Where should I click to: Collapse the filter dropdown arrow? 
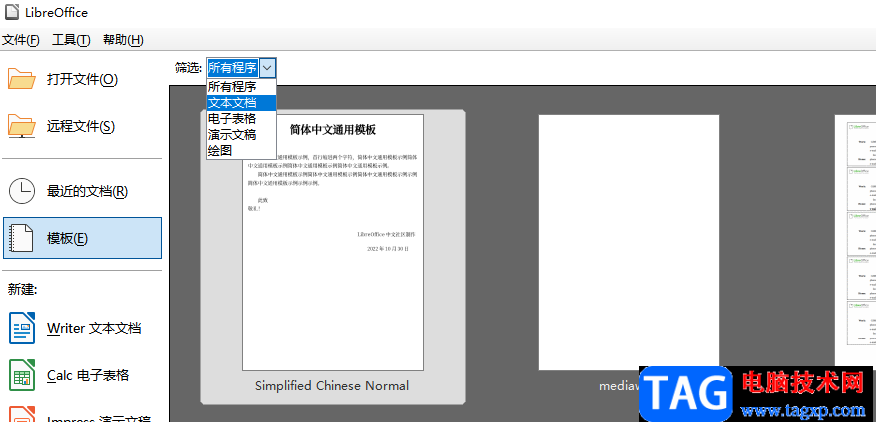pyautogui.click(x=268, y=68)
